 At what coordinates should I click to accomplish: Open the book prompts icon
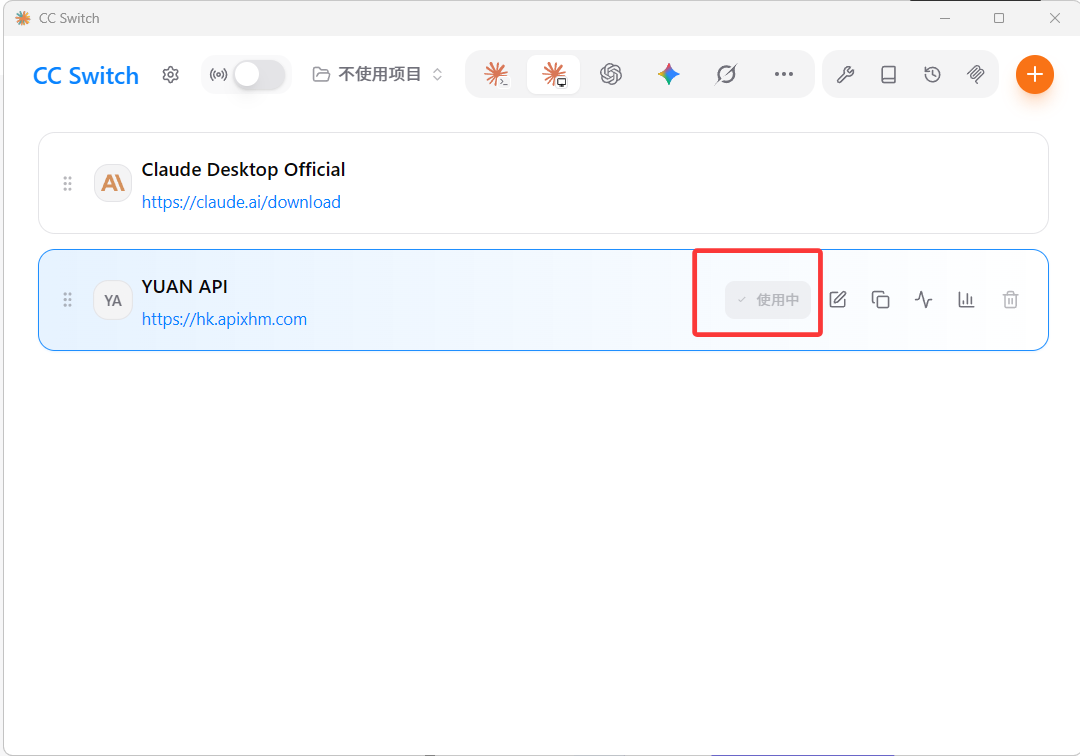pyautogui.click(x=889, y=74)
